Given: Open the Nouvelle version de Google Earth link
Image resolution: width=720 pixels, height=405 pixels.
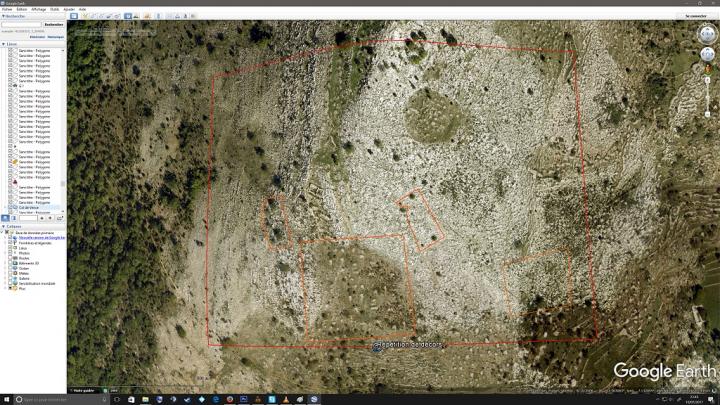Looking at the screenshot, I should tap(42, 238).
